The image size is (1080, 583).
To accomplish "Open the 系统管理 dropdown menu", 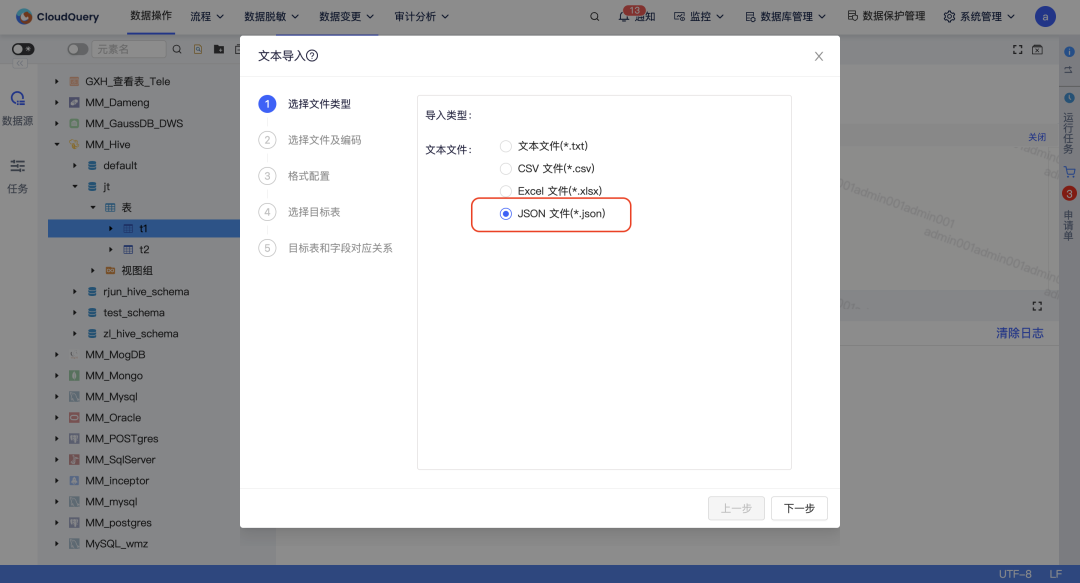I will [979, 17].
